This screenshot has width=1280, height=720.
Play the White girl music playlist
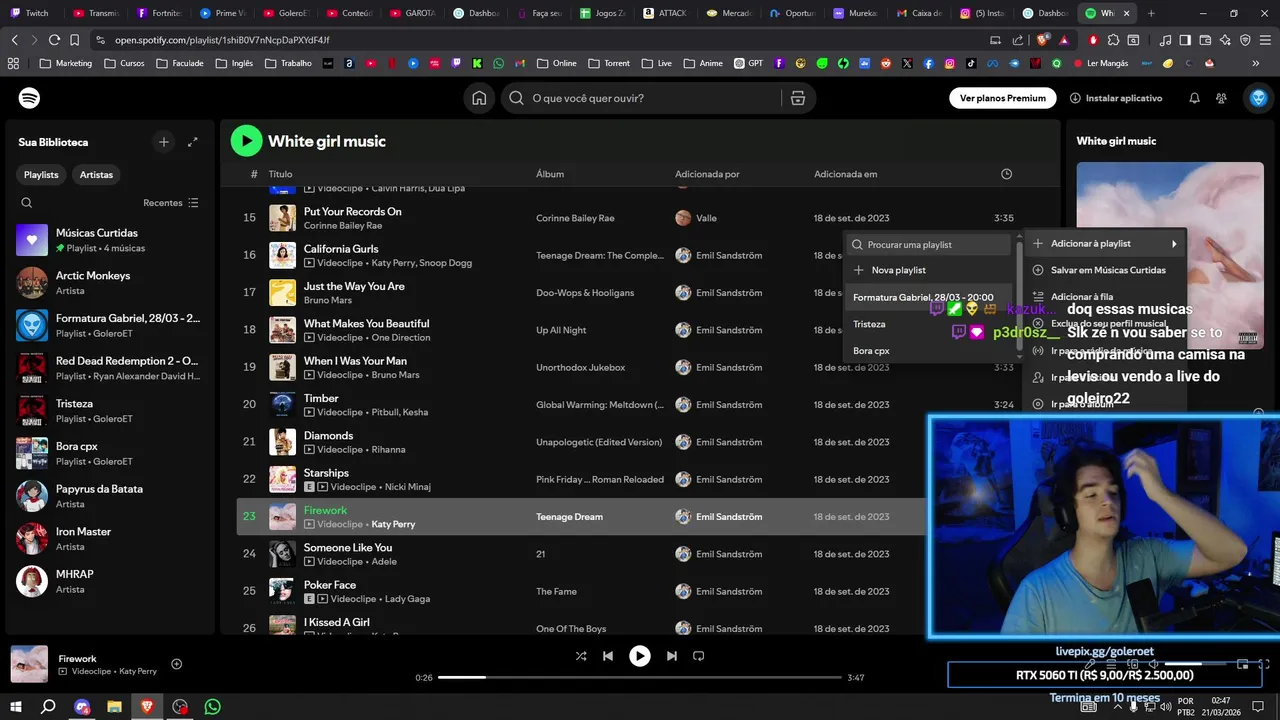[x=246, y=141]
